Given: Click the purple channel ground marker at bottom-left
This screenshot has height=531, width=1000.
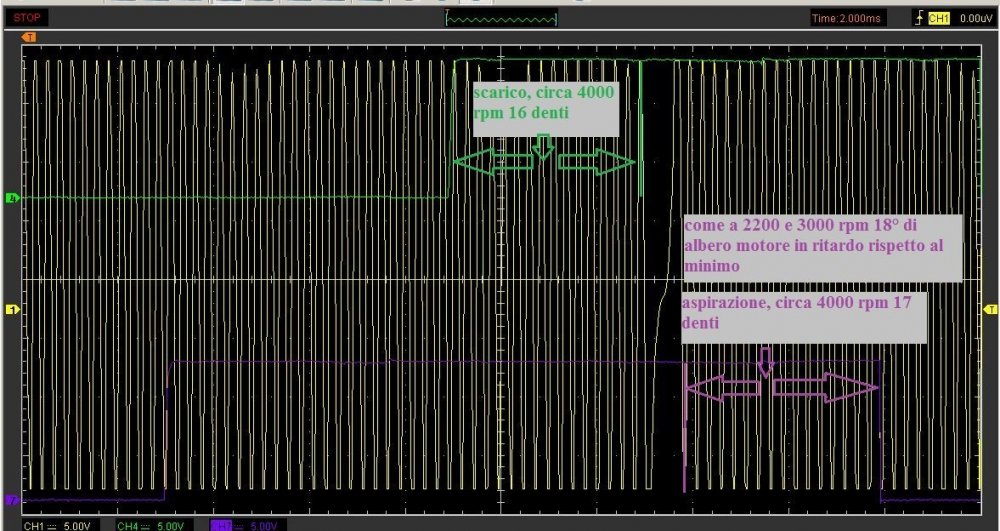Looking at the screenshot, I should [12, 500].
